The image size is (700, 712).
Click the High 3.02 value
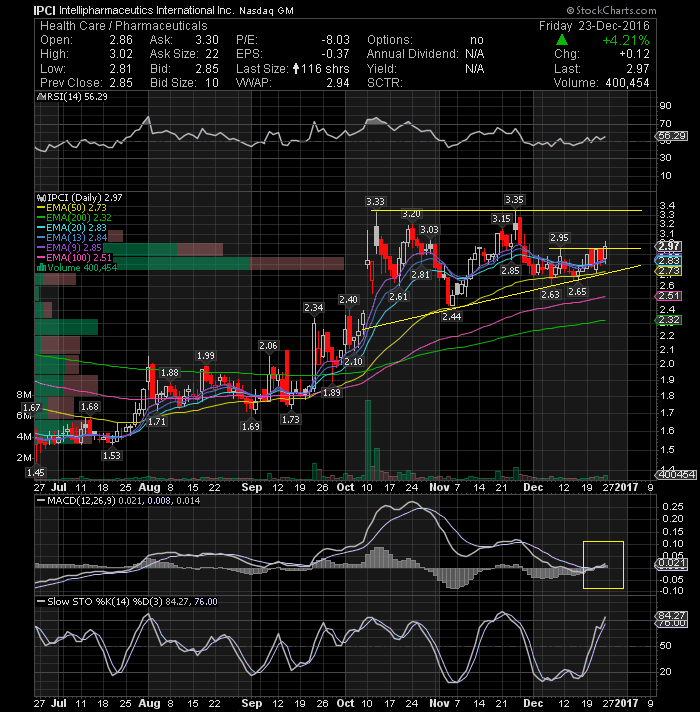point(121,54)
